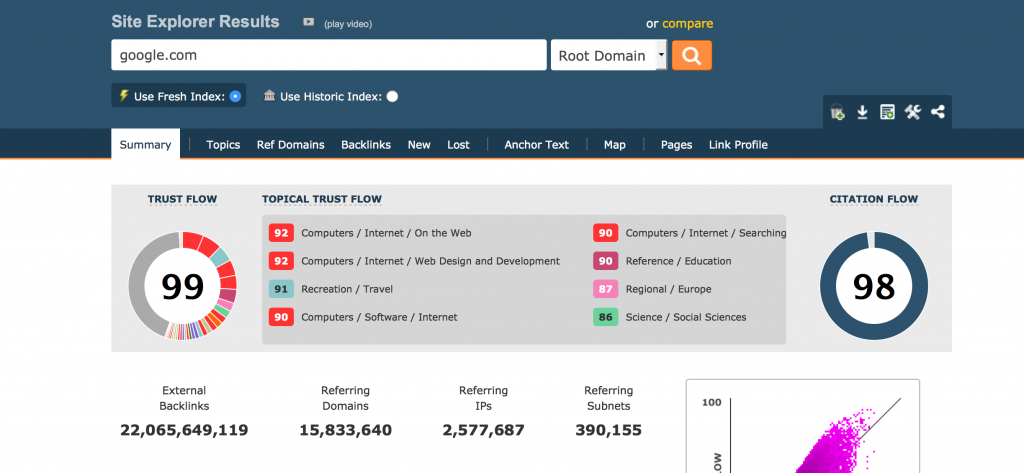Click Regional / Europe topic
Image resolution: width=1024 pixels, height=473 pixels.
[x=669, y=289]
